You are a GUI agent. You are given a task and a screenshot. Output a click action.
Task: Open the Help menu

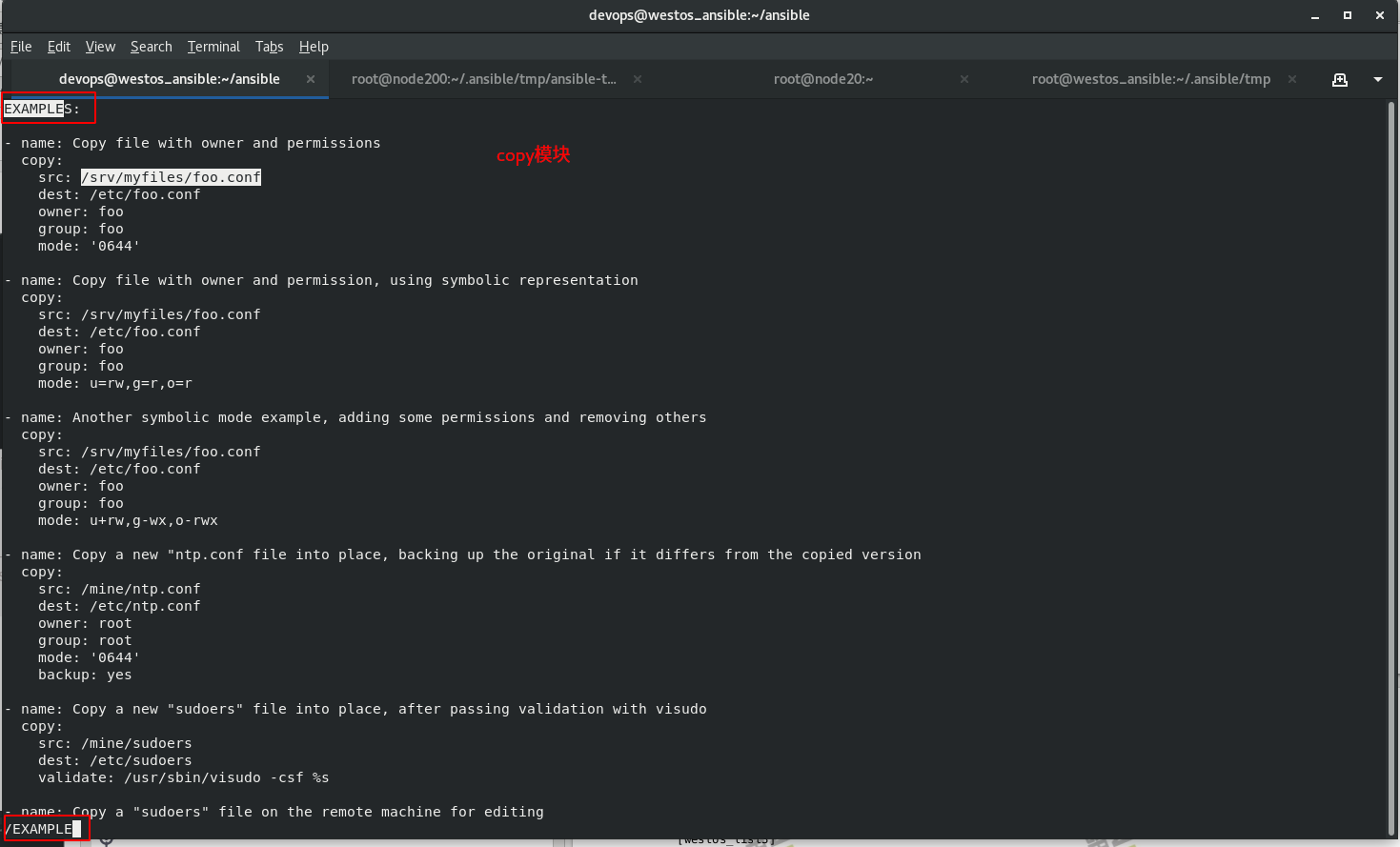314,47
